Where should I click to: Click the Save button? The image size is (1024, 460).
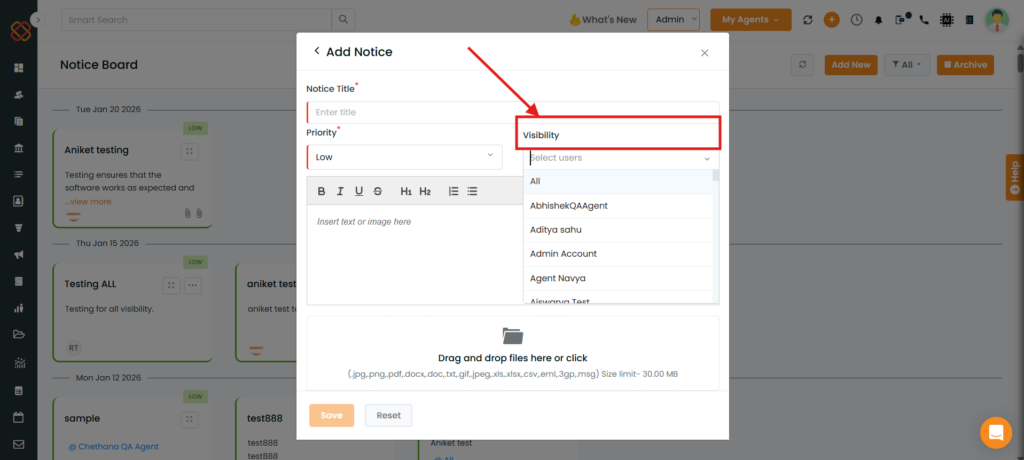[x=331, y=415]
